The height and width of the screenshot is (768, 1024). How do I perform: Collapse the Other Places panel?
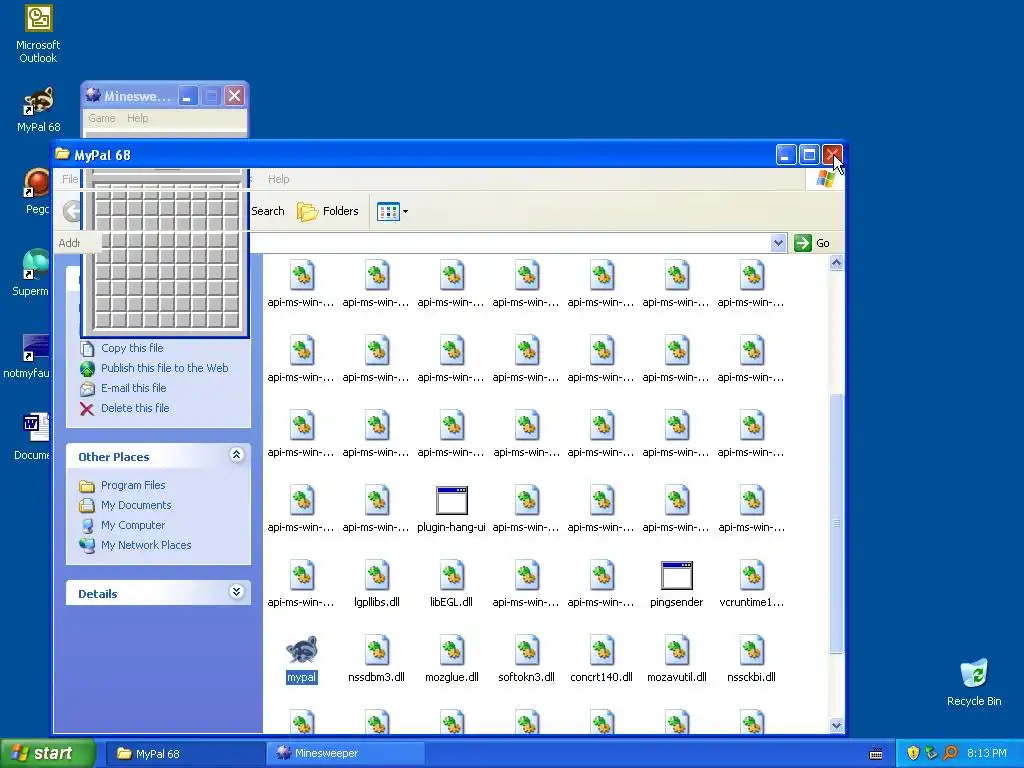coord(236,455)
